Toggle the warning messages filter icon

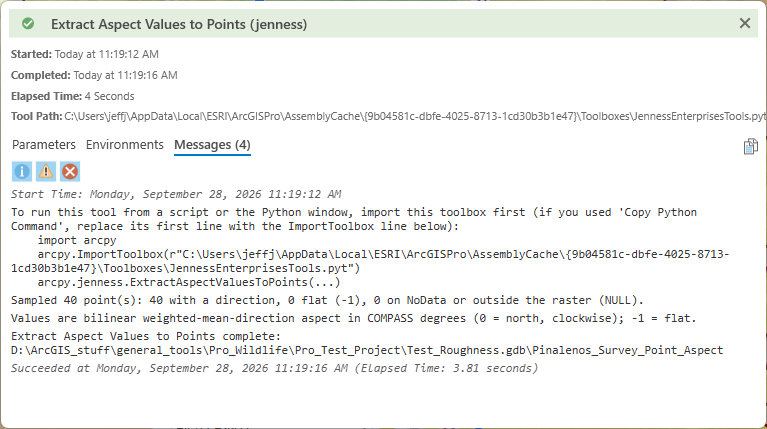pos(46,172)
